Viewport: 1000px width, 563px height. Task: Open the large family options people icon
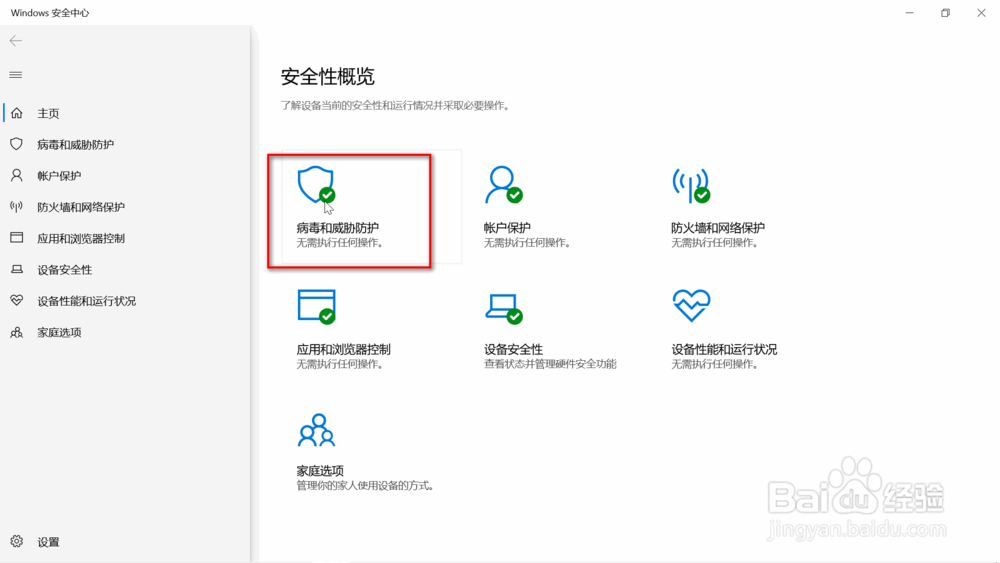(316, 430)
